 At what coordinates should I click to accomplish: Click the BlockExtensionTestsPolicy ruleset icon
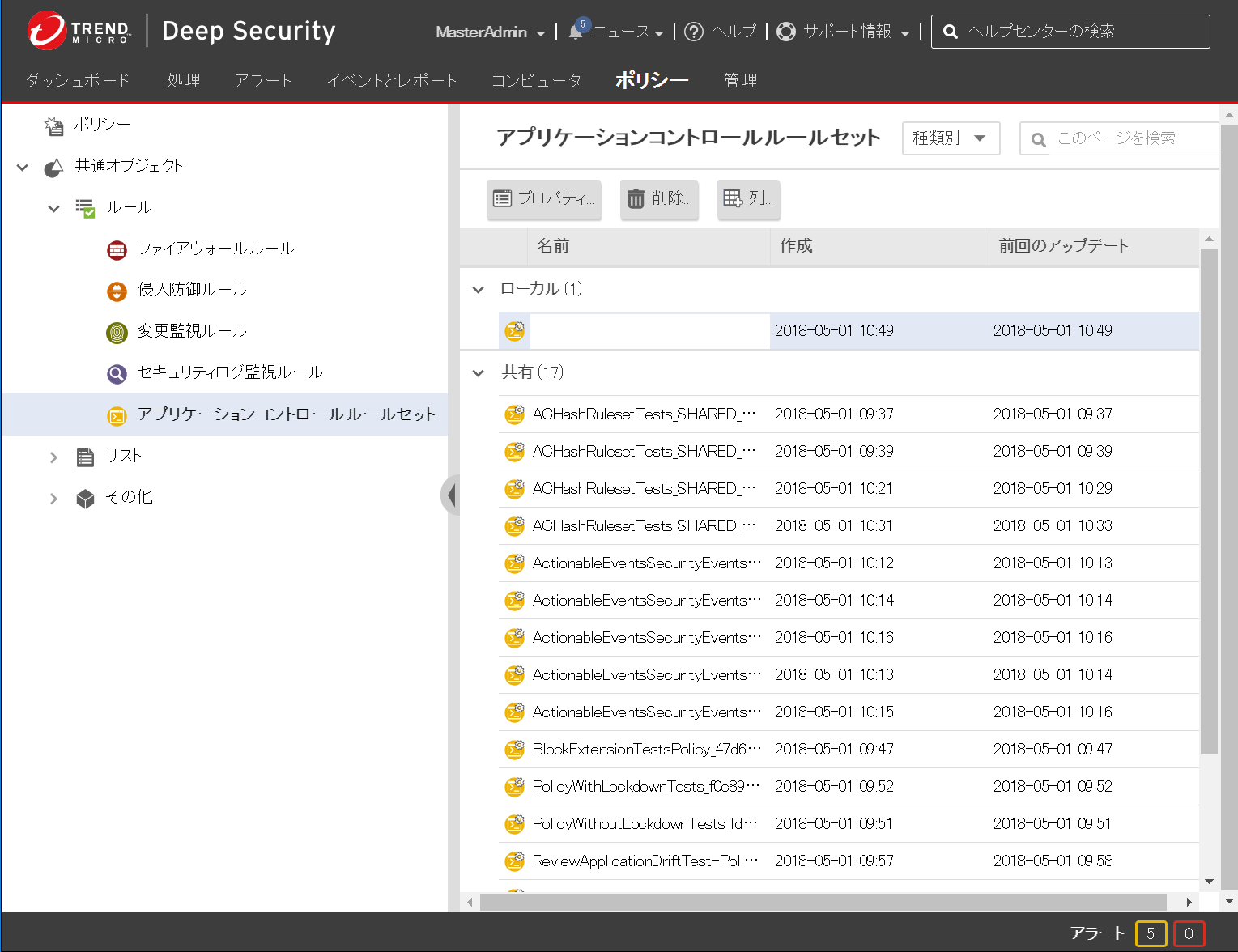[x=514, y=750]
